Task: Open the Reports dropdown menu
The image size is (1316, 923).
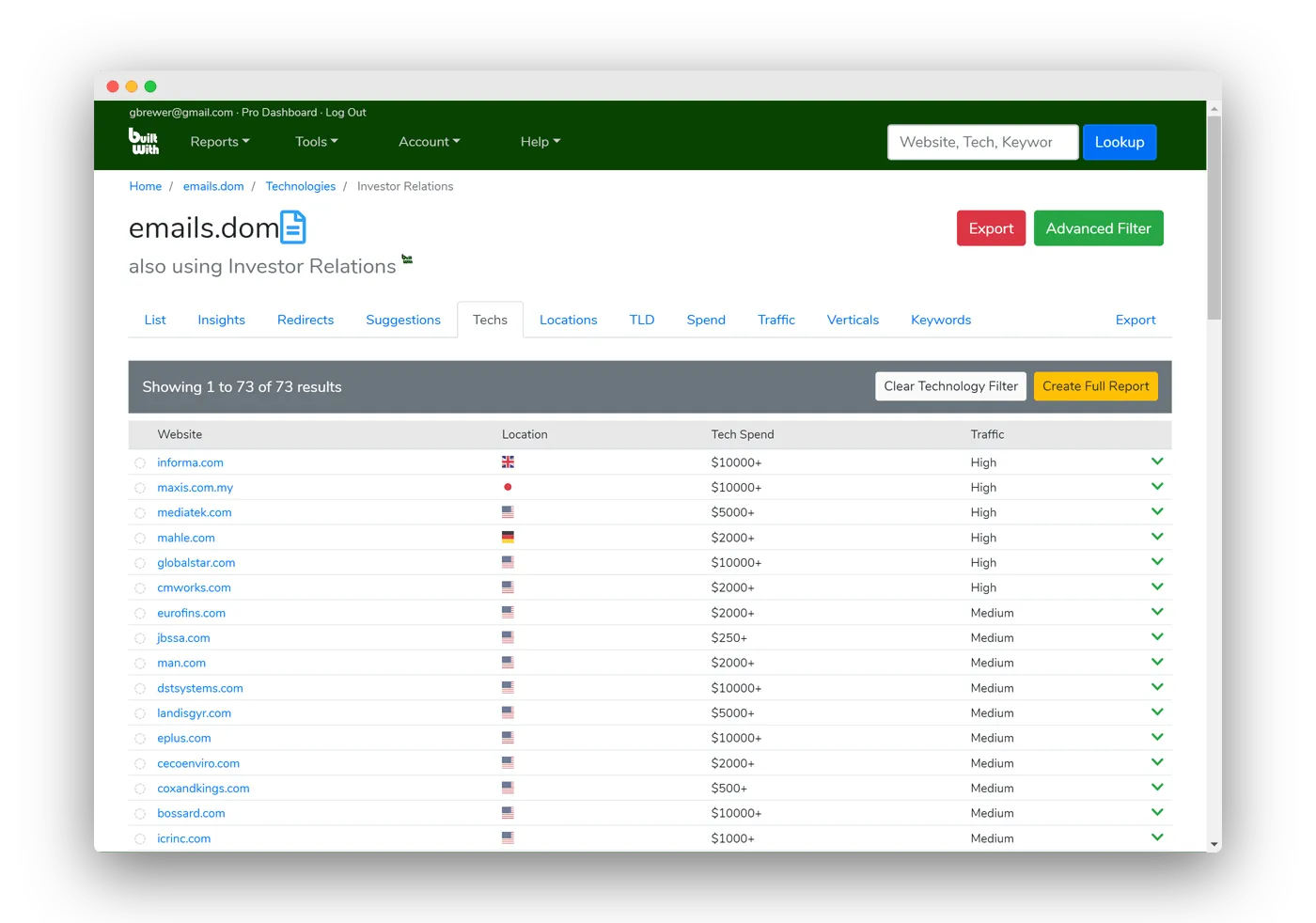Action: click(220, 142)
